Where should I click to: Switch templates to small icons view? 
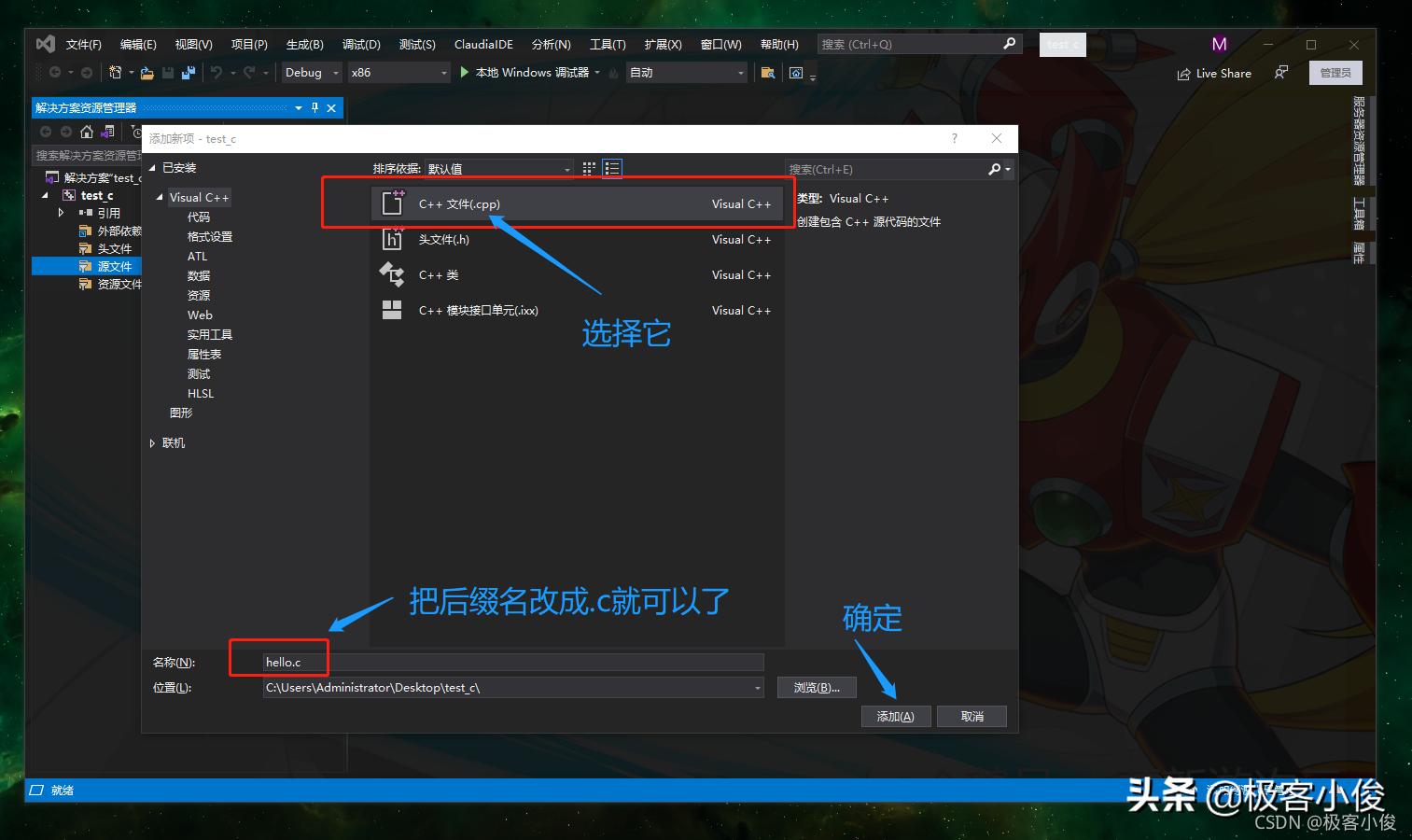tap(588, 168)
